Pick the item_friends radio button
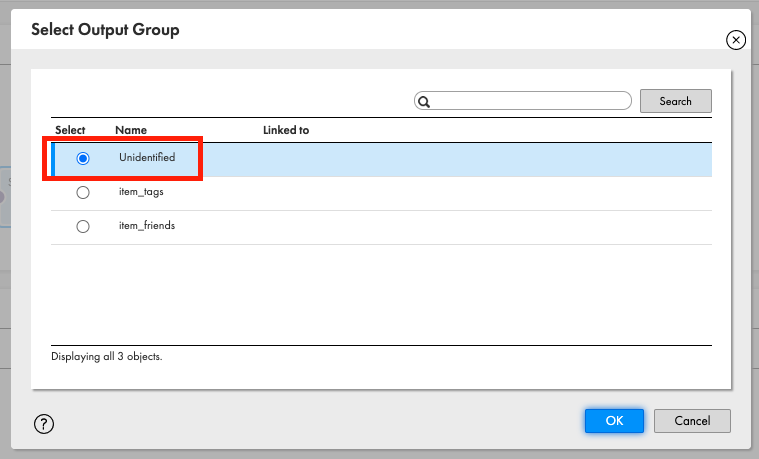 (83, 226)
